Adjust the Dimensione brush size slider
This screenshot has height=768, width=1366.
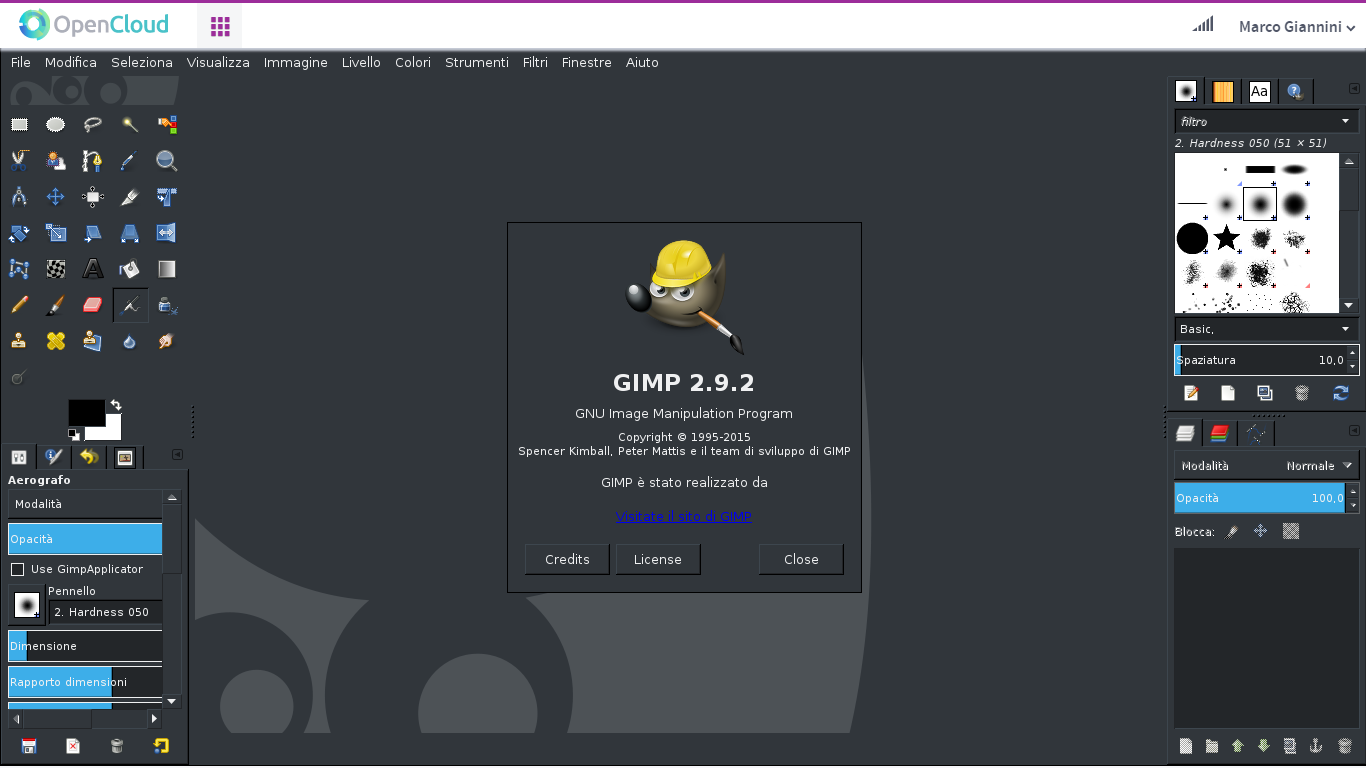click(85, 646)
